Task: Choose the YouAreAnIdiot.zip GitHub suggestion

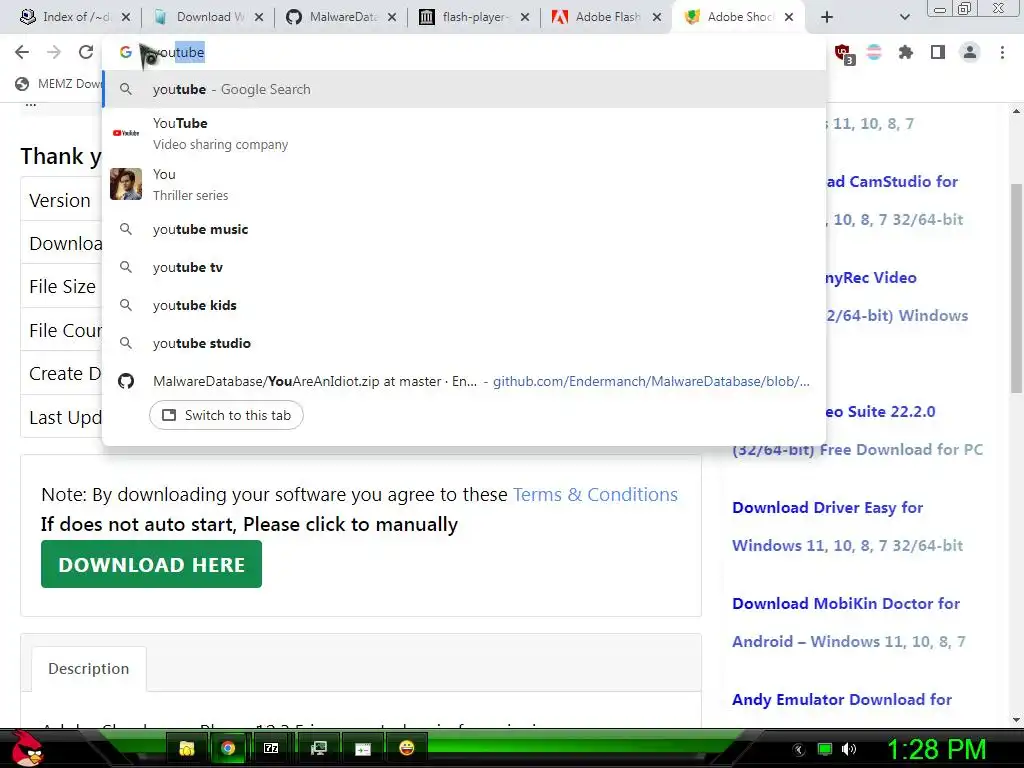Action: (x=464, y=381)
